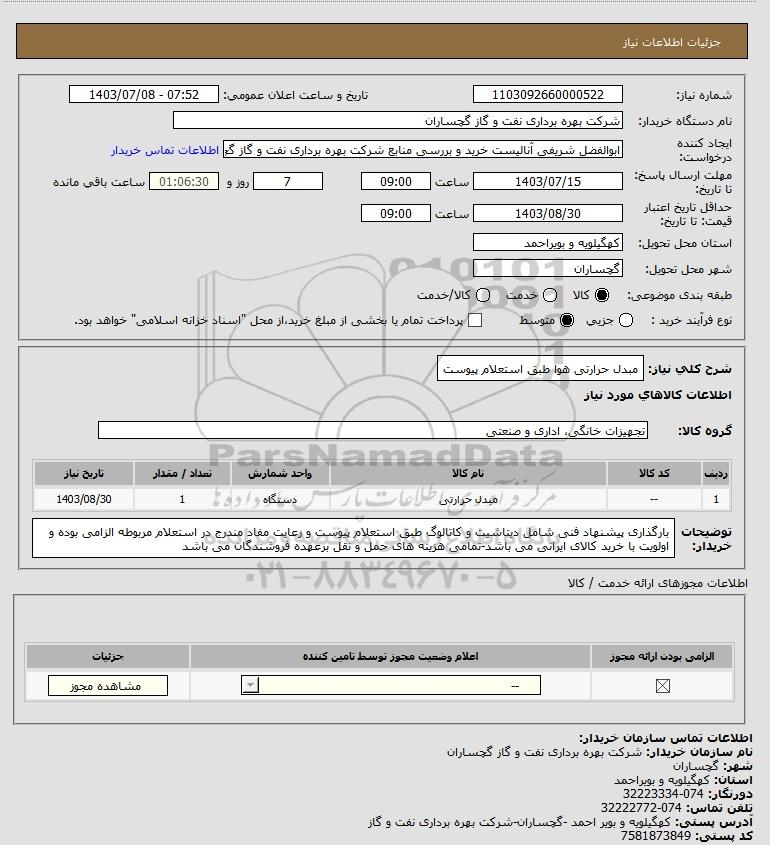
Task: Toggle the mandatory license checkbox
Action: (662, 685)
